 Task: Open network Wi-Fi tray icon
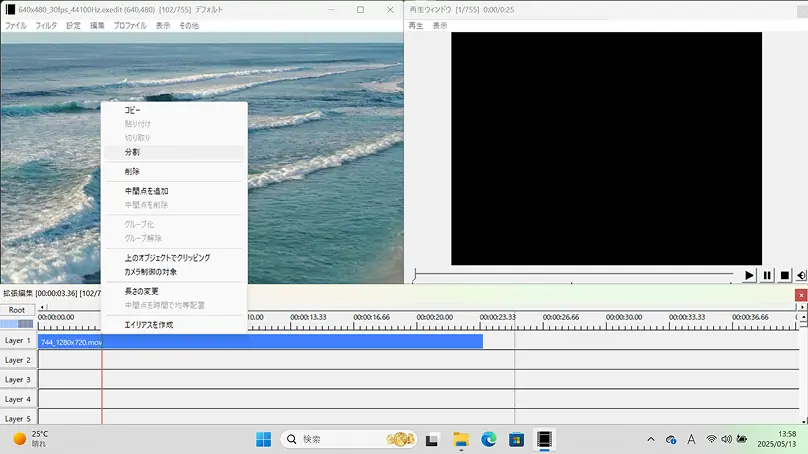pos(711,439)
